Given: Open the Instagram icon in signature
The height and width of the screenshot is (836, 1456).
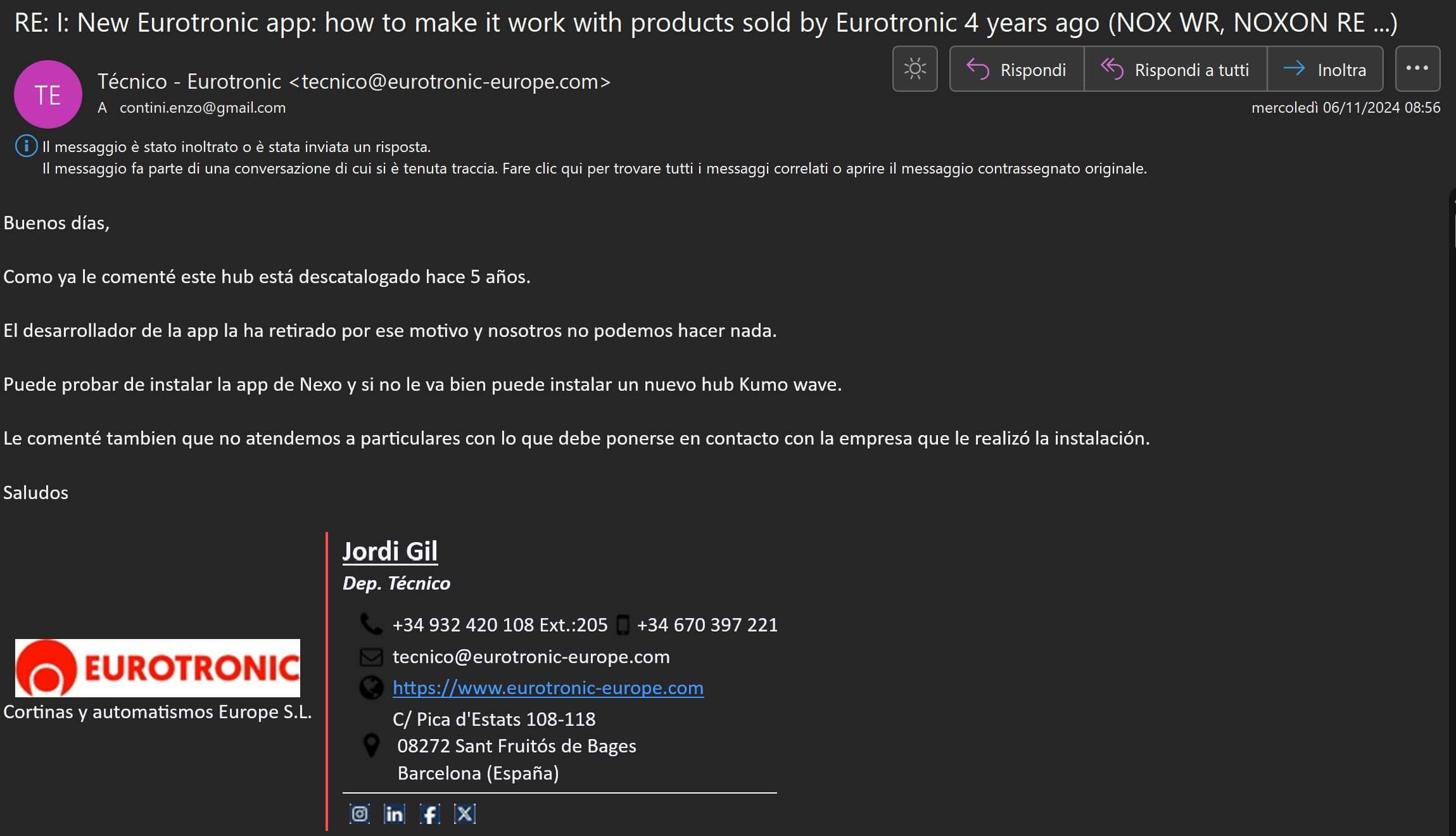Looking at the screenshot, I should (360, 814).
